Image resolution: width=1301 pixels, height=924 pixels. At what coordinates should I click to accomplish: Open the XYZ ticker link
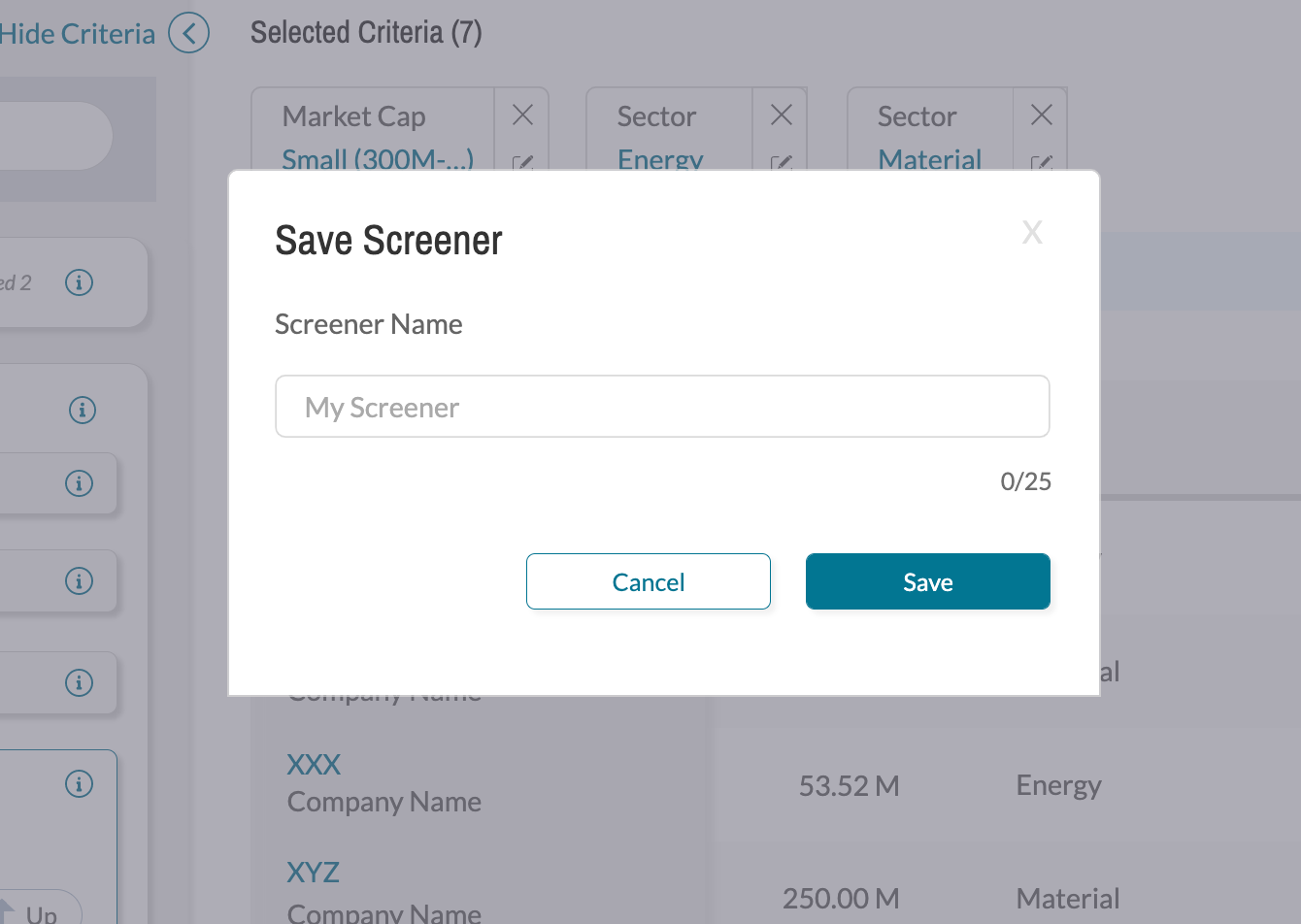tap(313, 873)
